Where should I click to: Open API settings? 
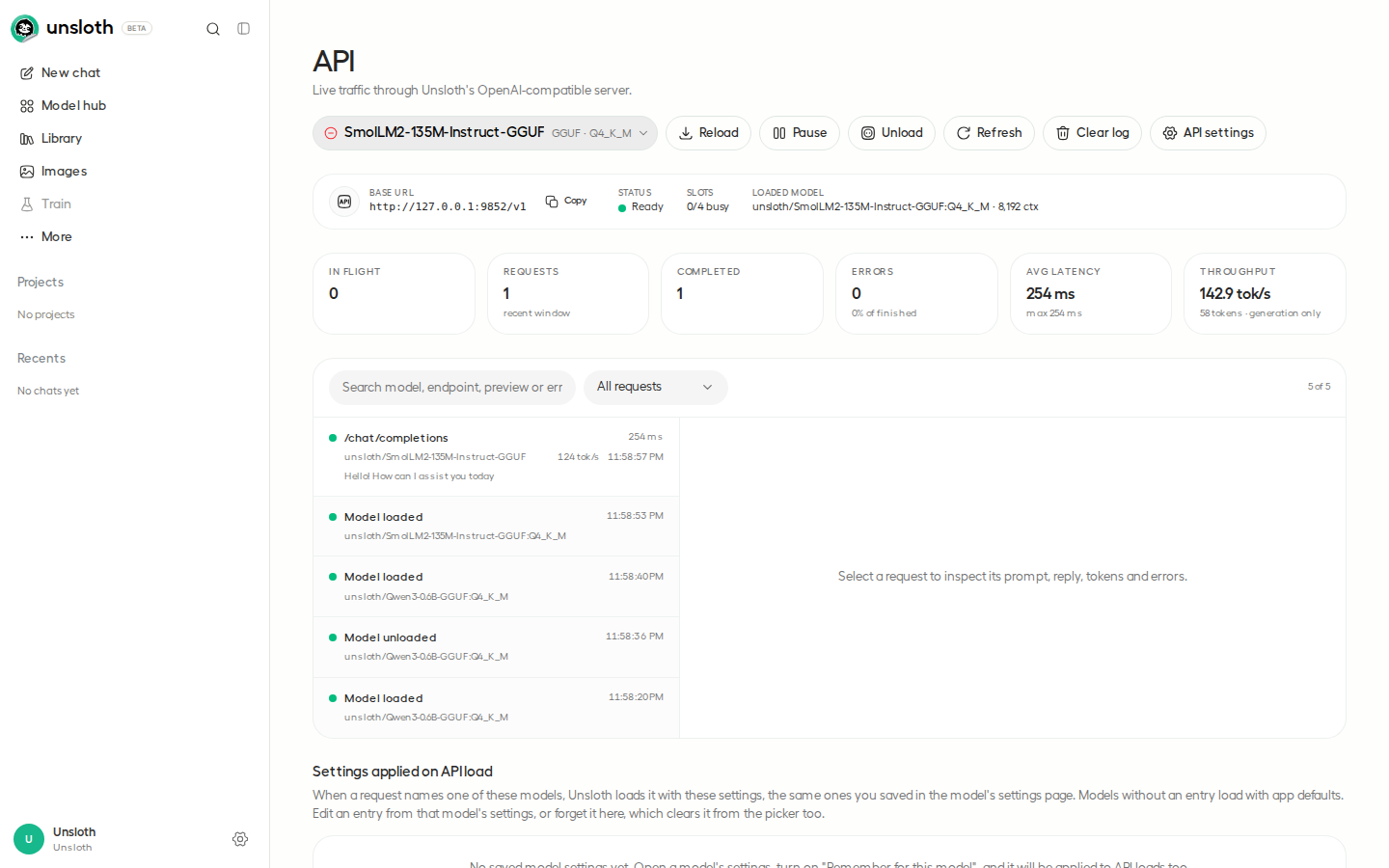click(1208, 133)
